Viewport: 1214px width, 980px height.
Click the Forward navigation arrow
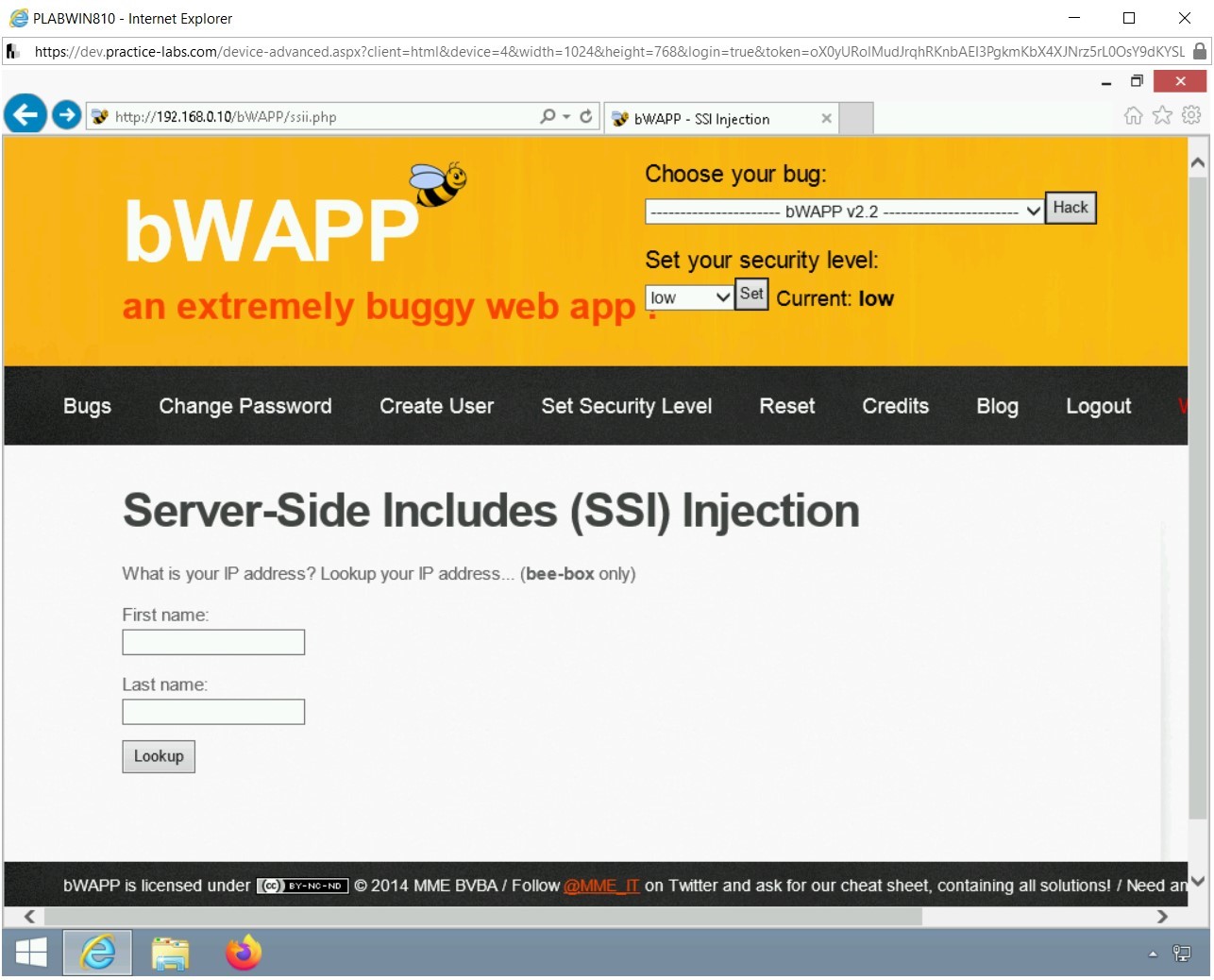click(x=66, y=114)
